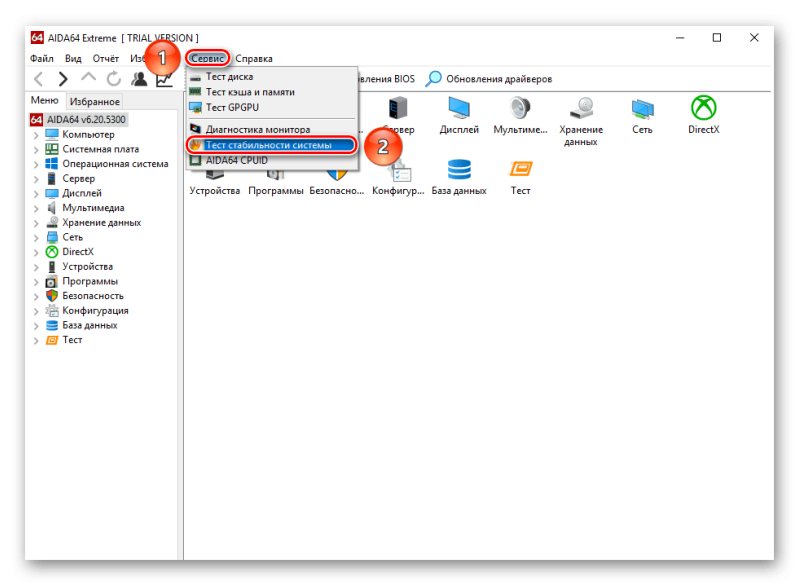This screenshot has width=800, height=586.
Task: Open the Устройства item in the main panel
Action: [x=215, y=184]
